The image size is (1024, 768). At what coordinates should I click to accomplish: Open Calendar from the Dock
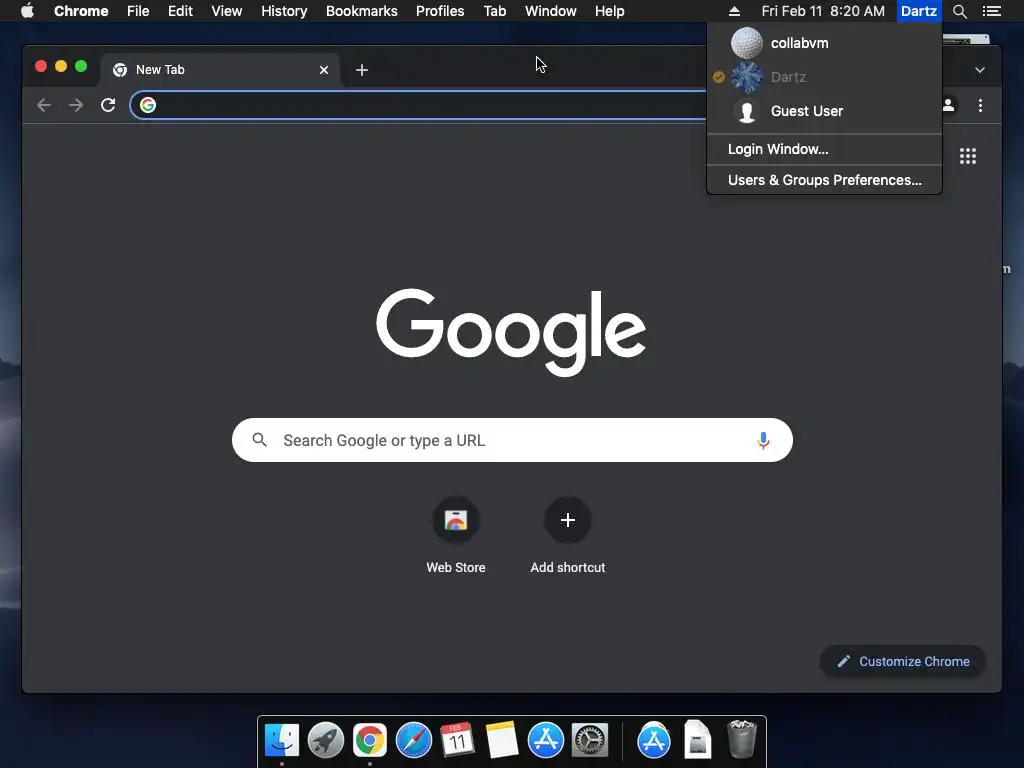[x=457, y=741]
